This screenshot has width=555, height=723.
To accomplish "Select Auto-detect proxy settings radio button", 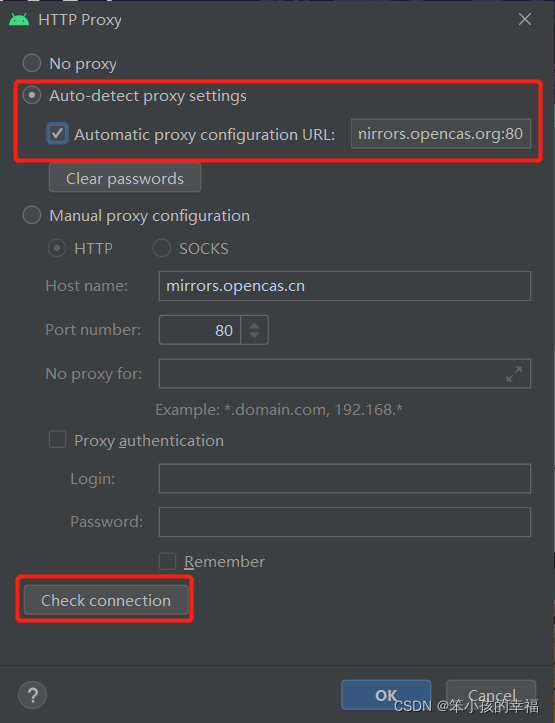I will [32, 95].
